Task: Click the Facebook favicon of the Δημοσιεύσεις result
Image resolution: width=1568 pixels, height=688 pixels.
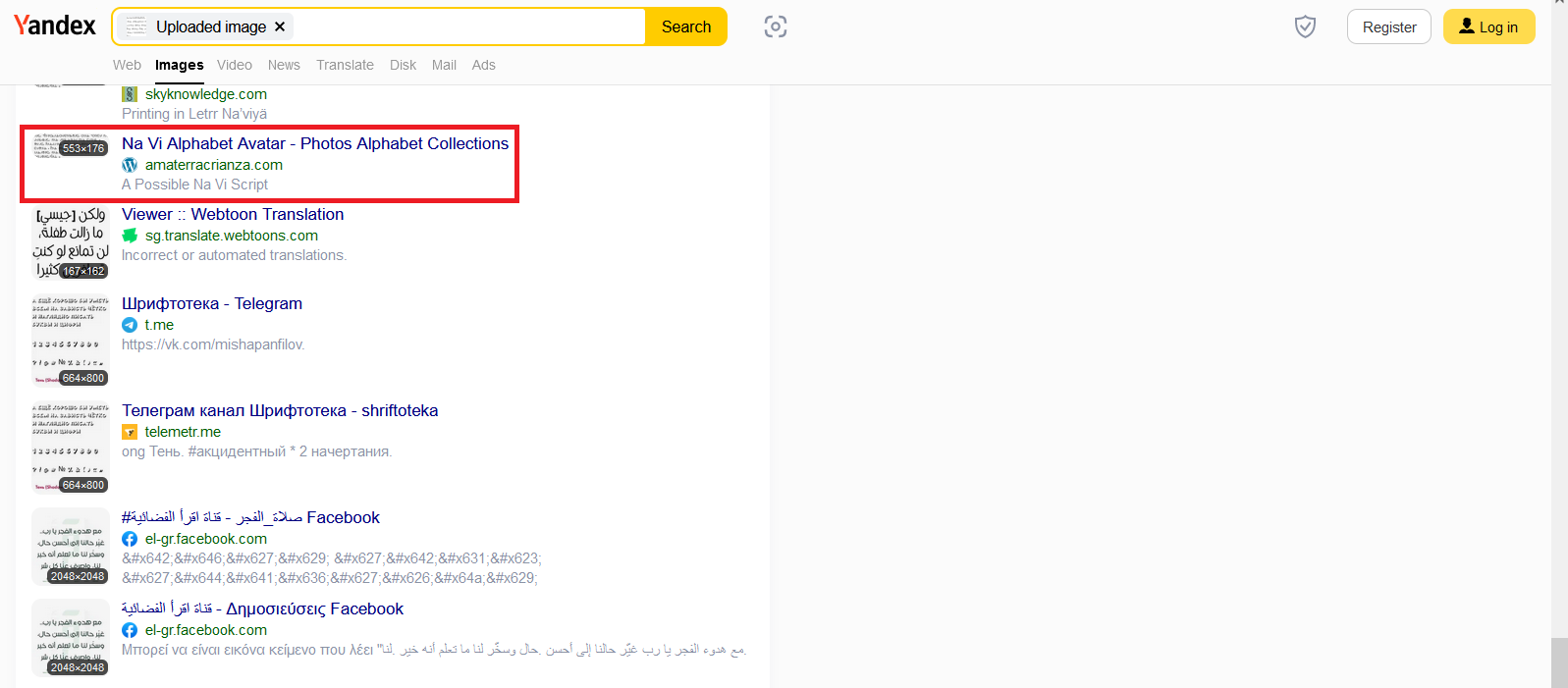Action: coord(130,630)
